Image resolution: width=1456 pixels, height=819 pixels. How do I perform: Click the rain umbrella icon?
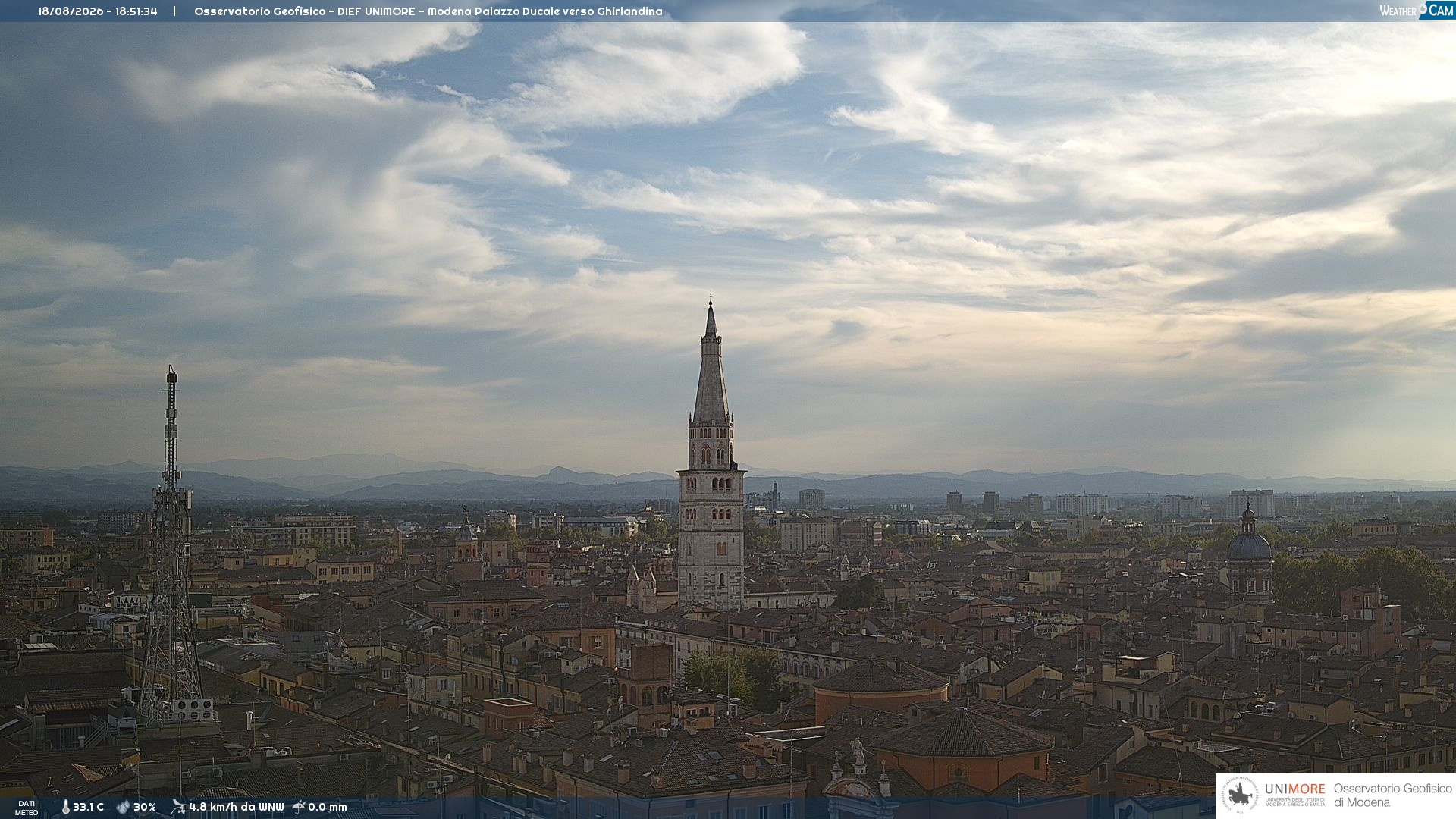299,807
